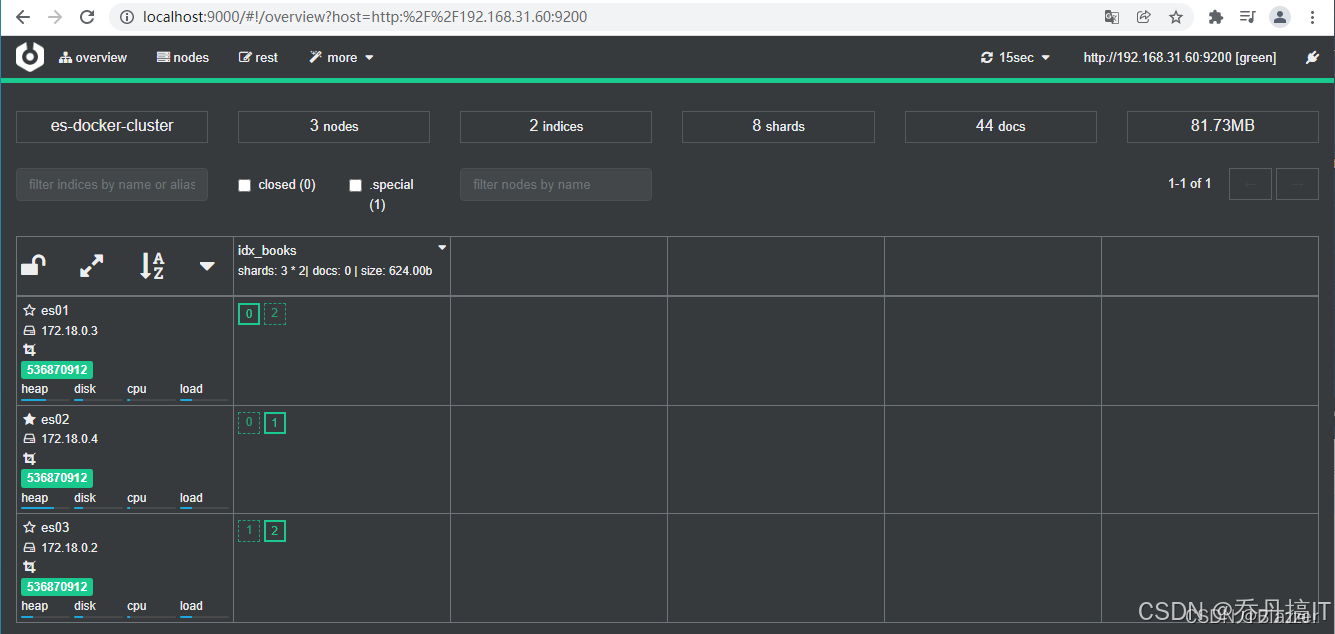The height and width of the screenshot is (634, 1335).
Task: Bookmark this page with star icon
Action: pyautogui.click(x=1176, y=17)
